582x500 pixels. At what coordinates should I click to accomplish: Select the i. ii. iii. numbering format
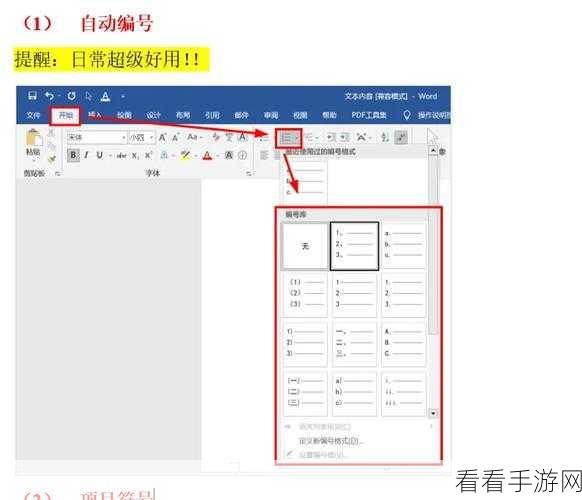coord(403,393)
